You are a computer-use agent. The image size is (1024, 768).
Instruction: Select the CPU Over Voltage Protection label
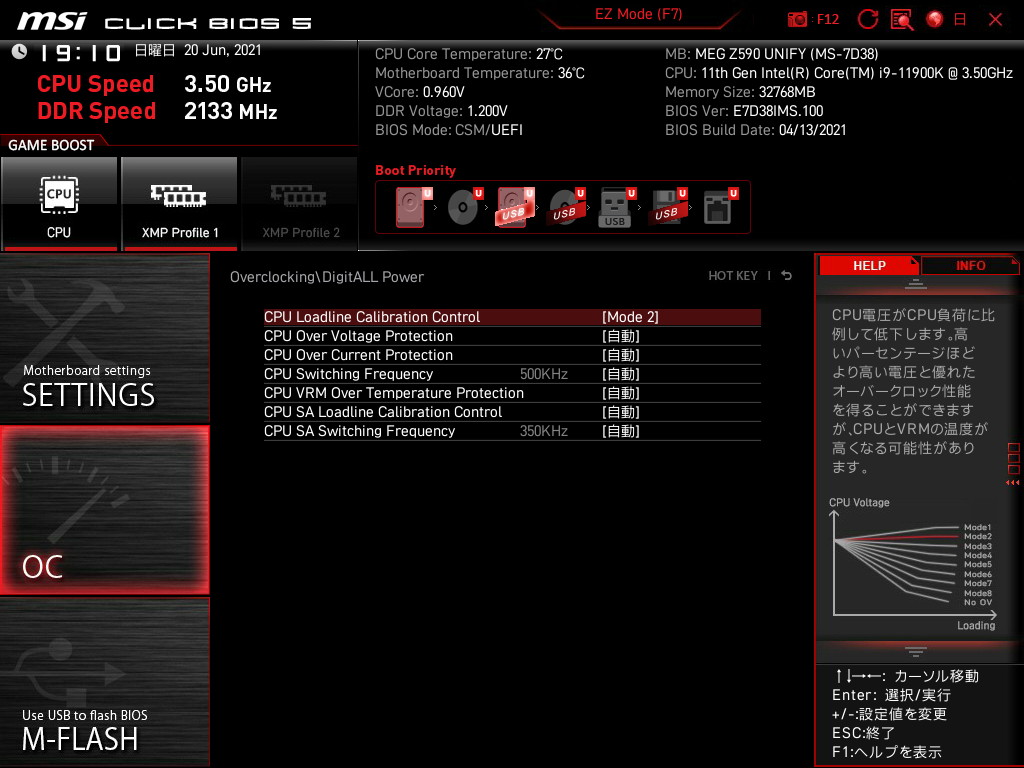358,336
